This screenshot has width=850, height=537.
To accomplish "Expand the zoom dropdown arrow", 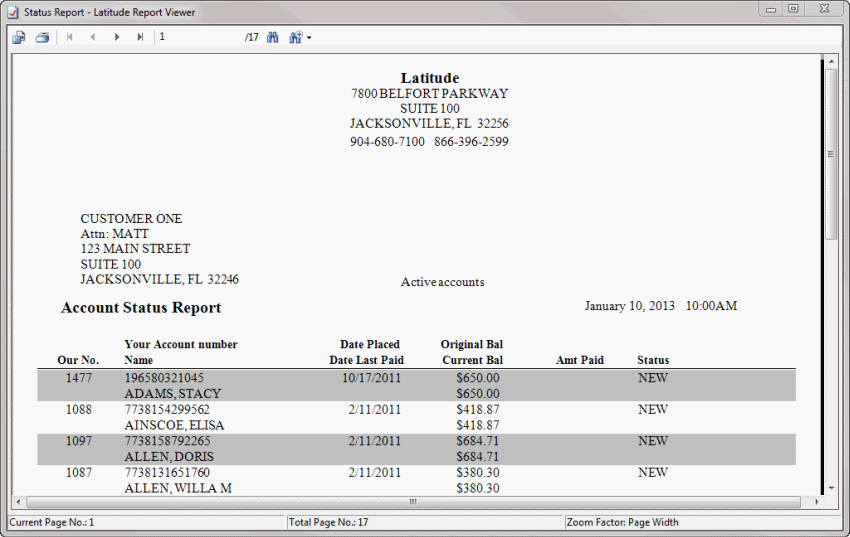I will click(x=309, y=38).
